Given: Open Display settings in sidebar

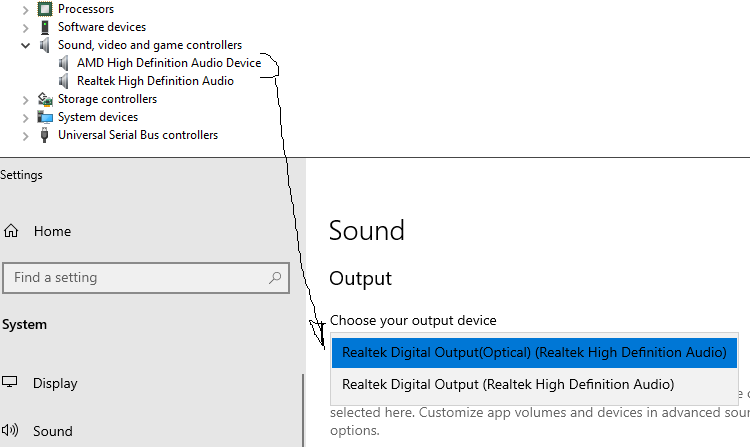Looking at the screenshot, I should pos(55,383).
